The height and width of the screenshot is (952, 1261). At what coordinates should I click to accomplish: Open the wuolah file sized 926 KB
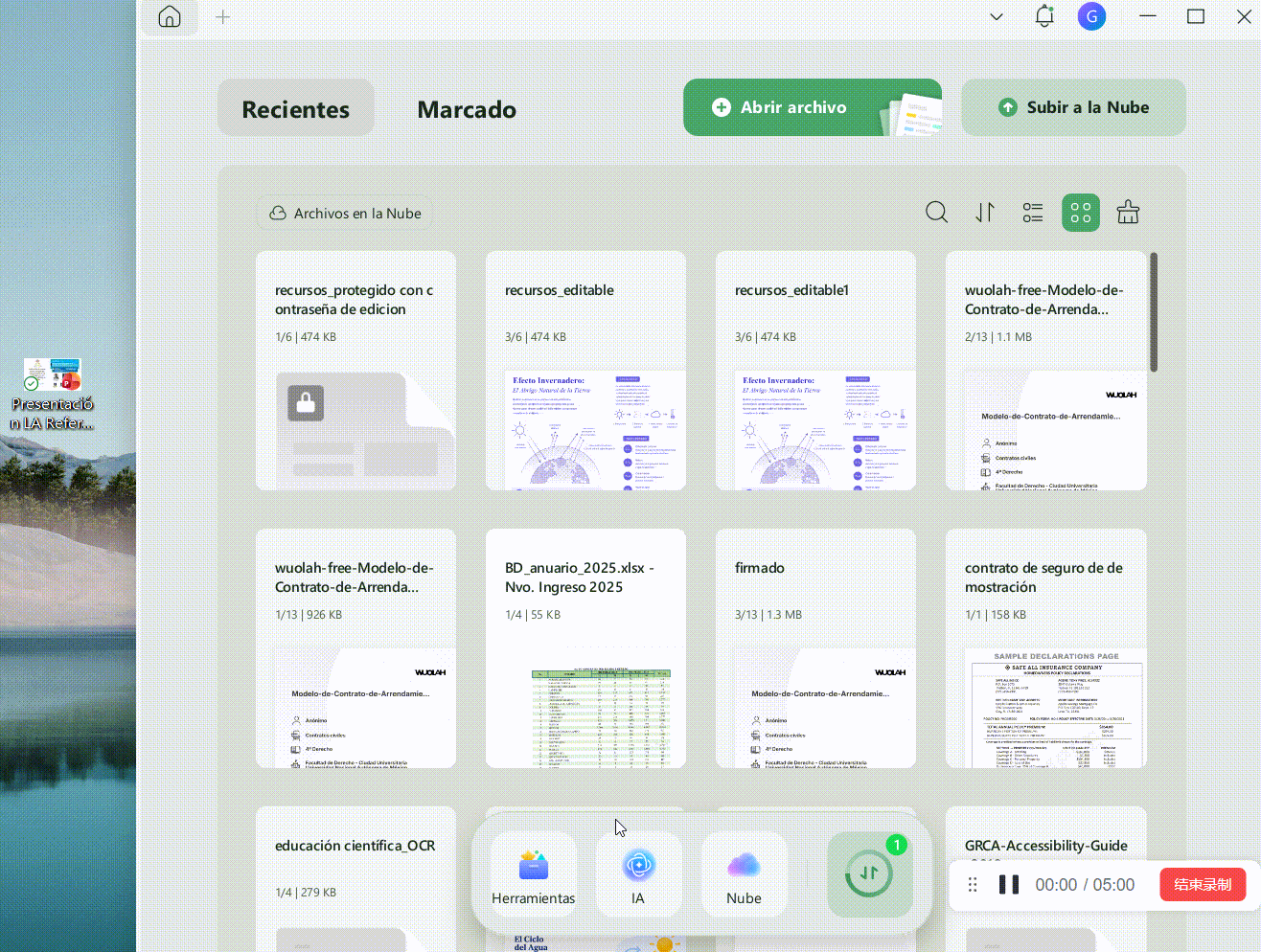click(356, 648)
